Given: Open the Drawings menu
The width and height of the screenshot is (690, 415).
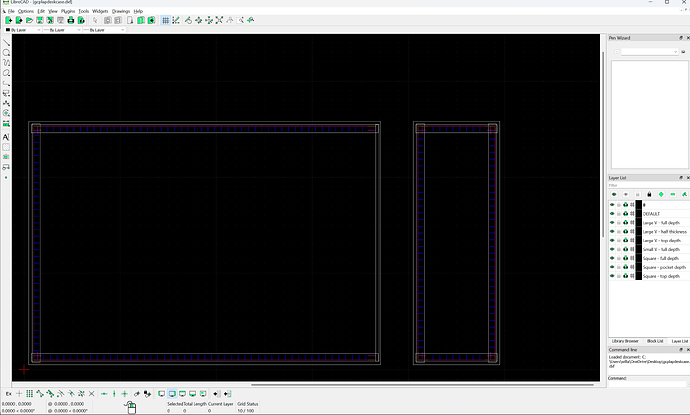Looking at the screenshot, I should pos(121,11).
